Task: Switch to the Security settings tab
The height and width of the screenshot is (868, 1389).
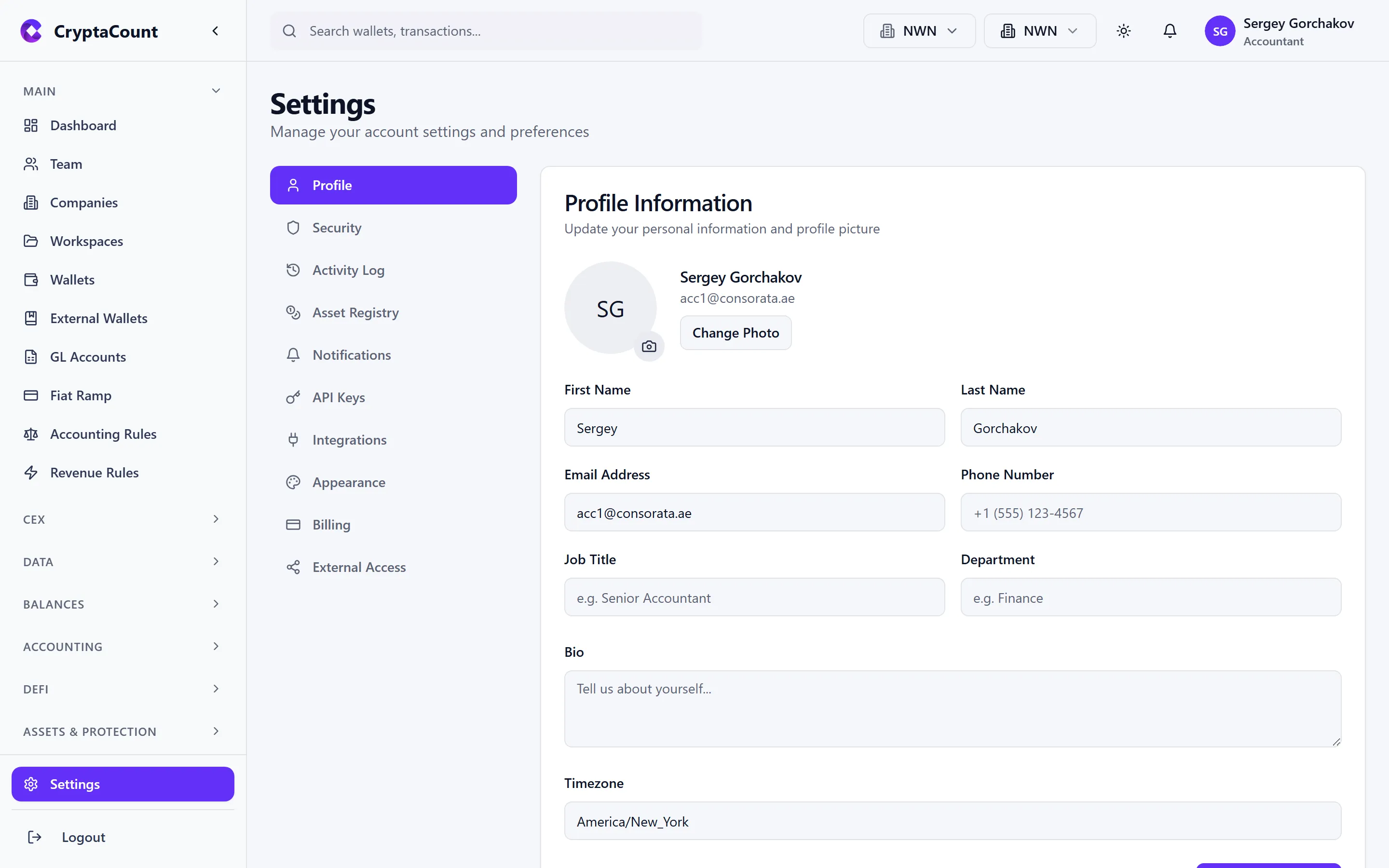Action: point(337,227)
